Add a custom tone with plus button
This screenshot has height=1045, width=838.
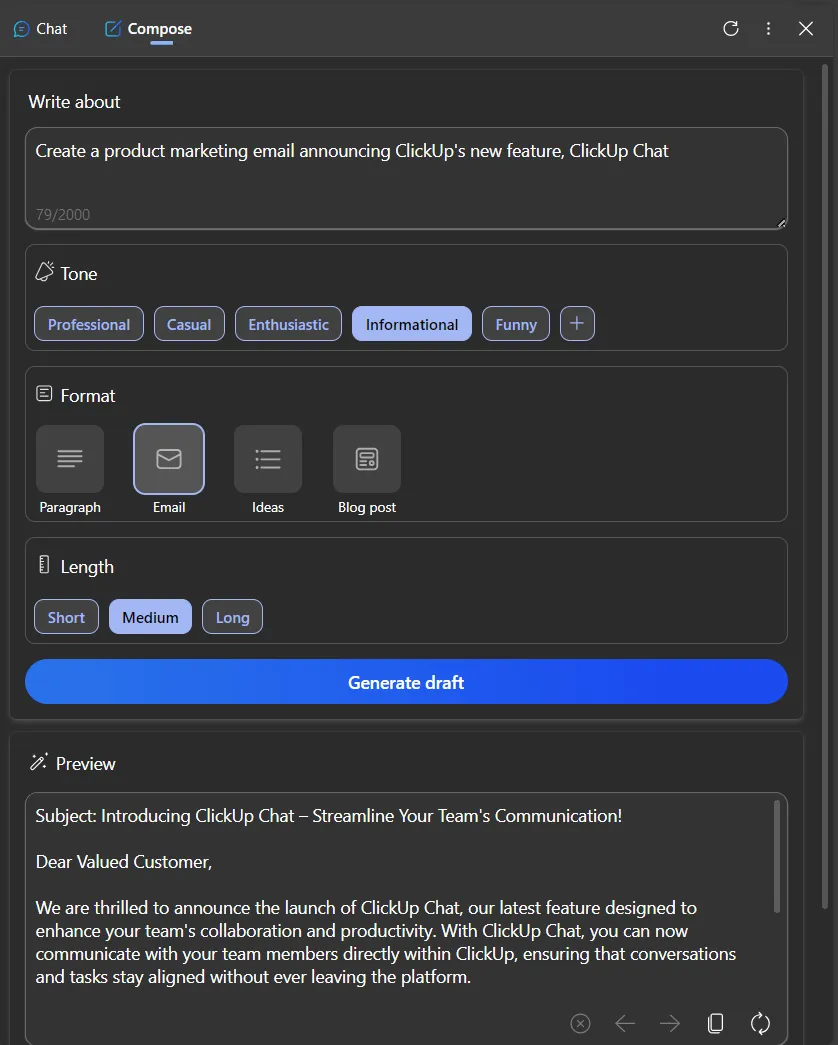[x=577, y=324]
